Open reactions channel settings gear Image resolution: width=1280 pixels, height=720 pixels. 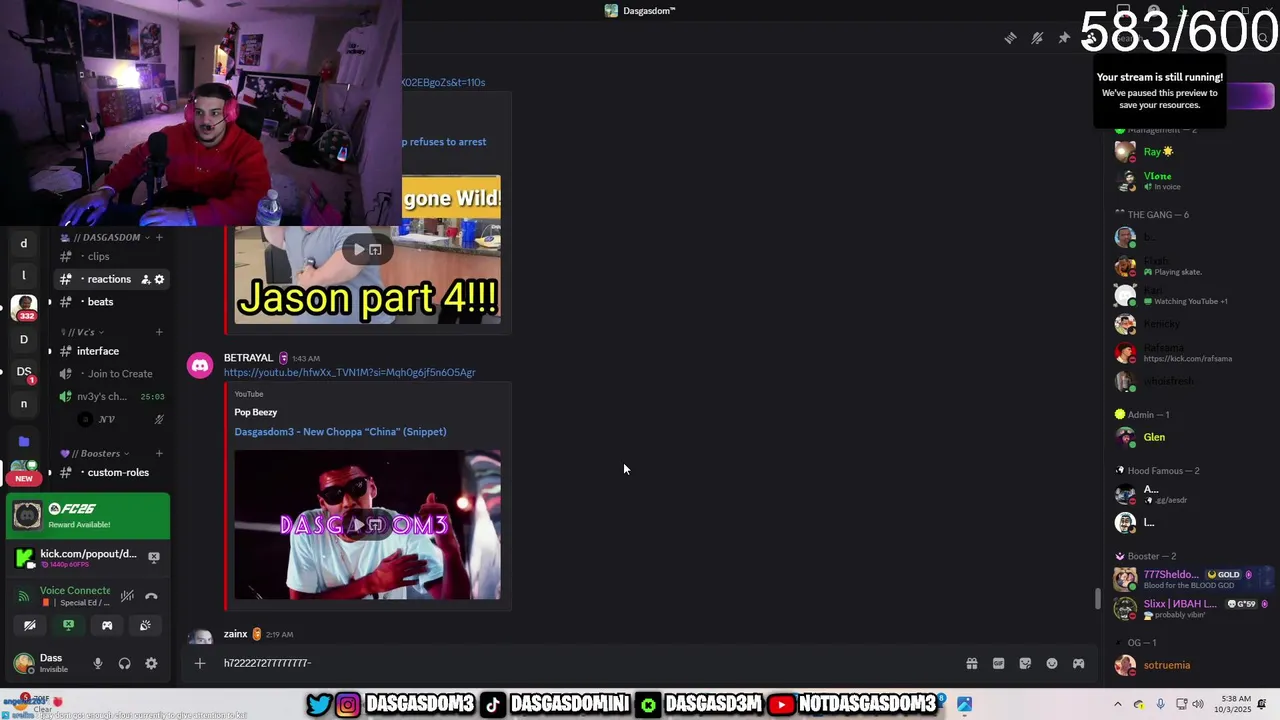point(159,279)
